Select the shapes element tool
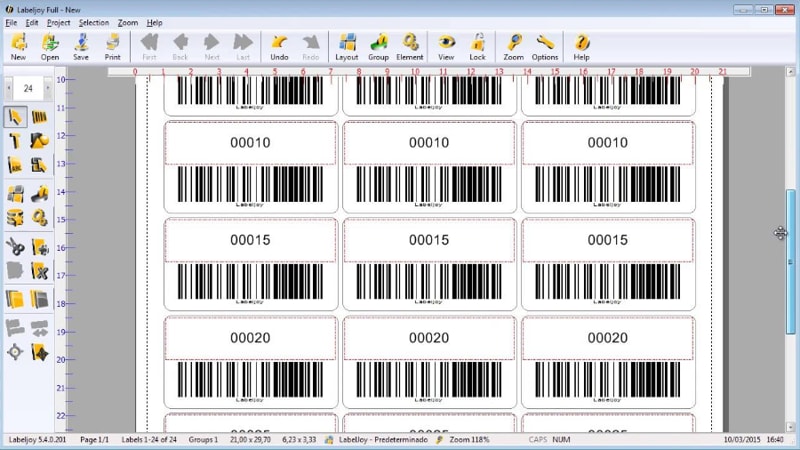This screenshot has width=800, height=450. click(39, 140)
